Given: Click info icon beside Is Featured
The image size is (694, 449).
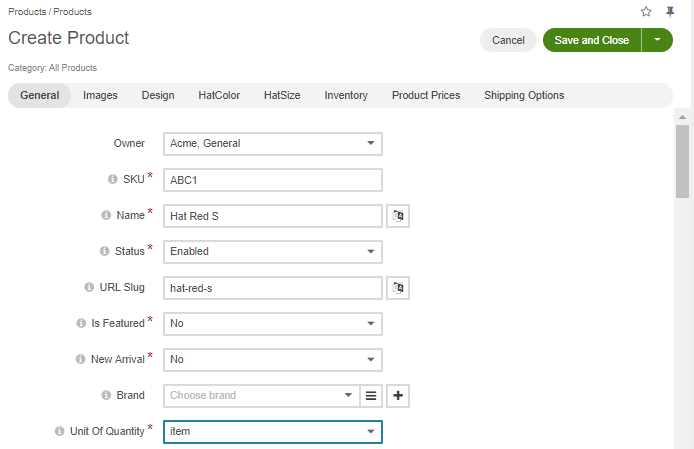Looking at the screenshot, I should (x=82, y=323).
